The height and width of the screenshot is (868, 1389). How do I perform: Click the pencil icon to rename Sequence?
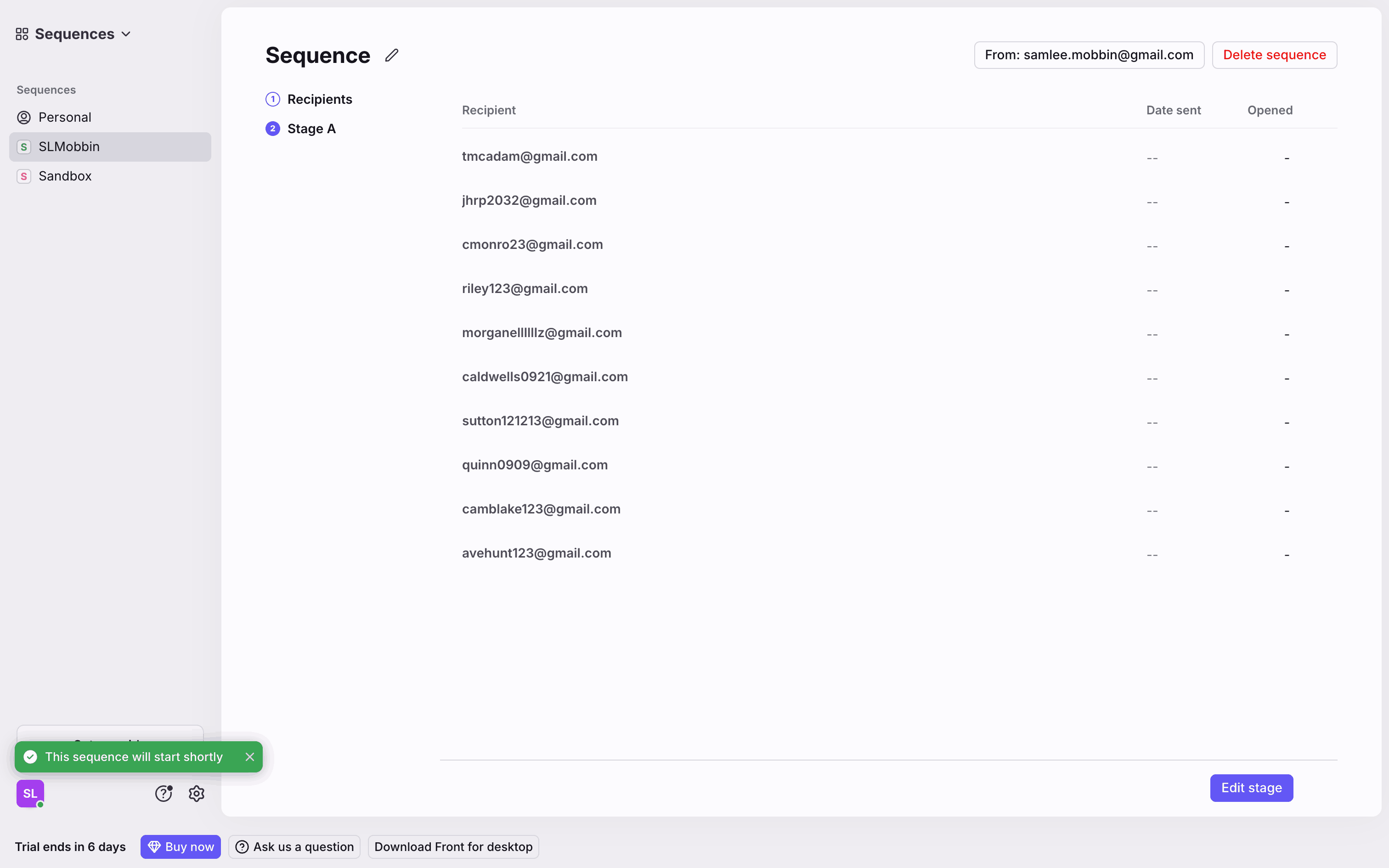pos(391,55)
